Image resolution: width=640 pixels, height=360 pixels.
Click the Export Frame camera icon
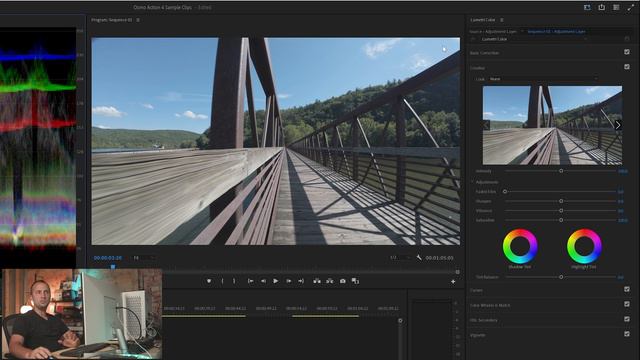(x=343, y=281)
